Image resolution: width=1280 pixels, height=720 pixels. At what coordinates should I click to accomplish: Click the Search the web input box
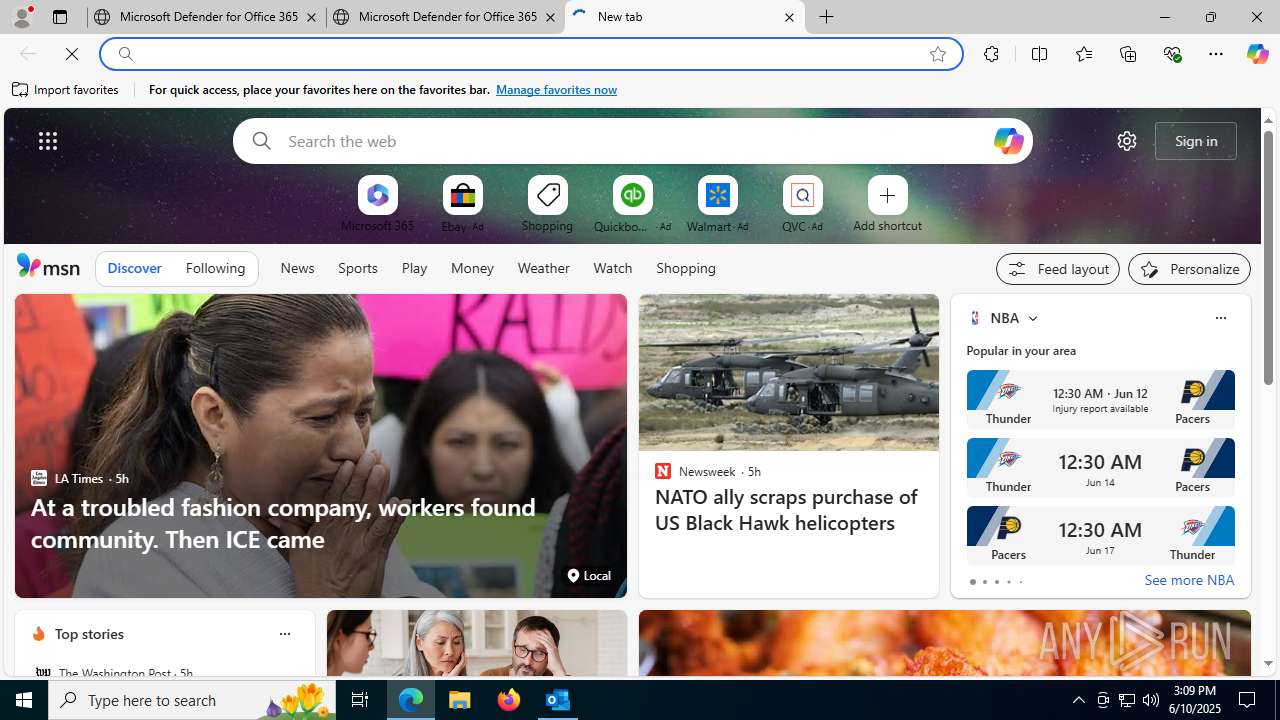click(632, 141)
